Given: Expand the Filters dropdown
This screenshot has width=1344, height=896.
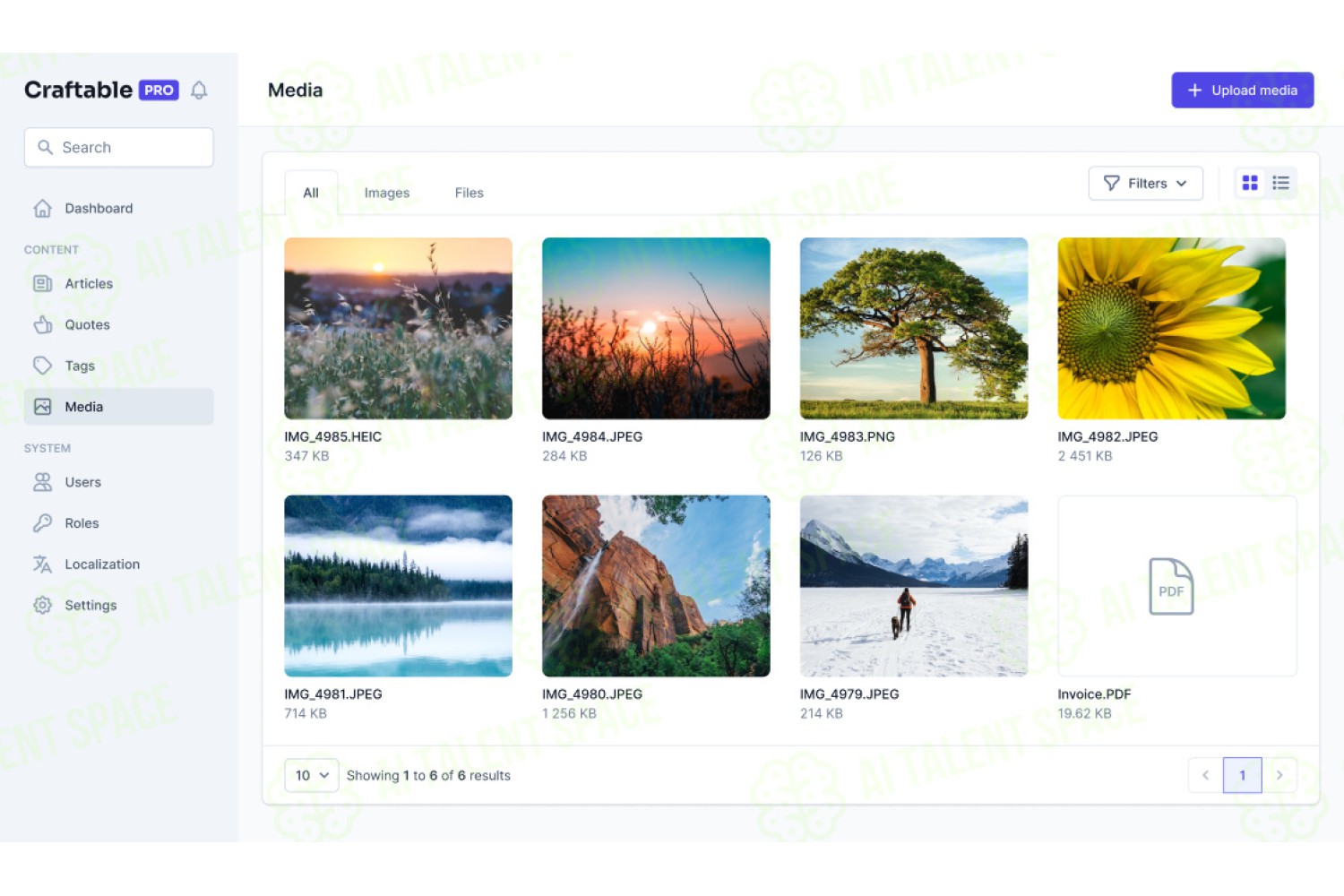Looking at the screenshot, I should pyautogui.click(x=1146, y=183).
